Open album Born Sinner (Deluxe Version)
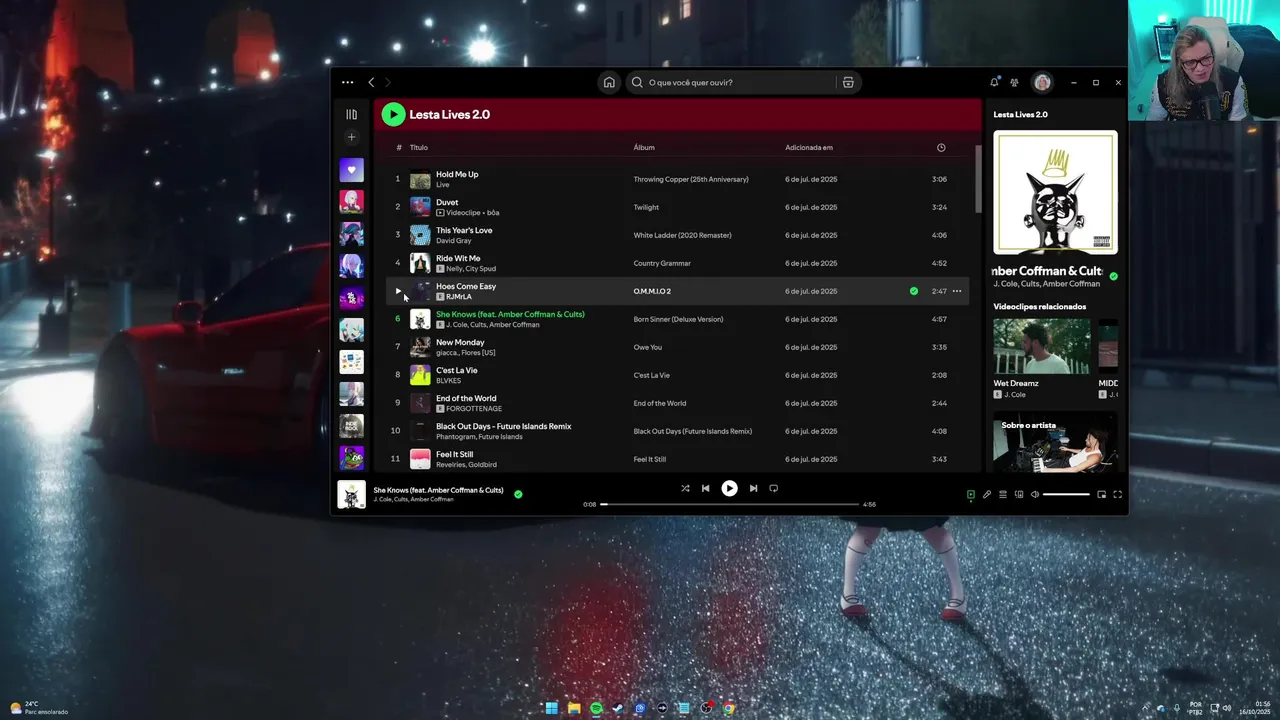1280x720 pixels. tap(678, 319)
